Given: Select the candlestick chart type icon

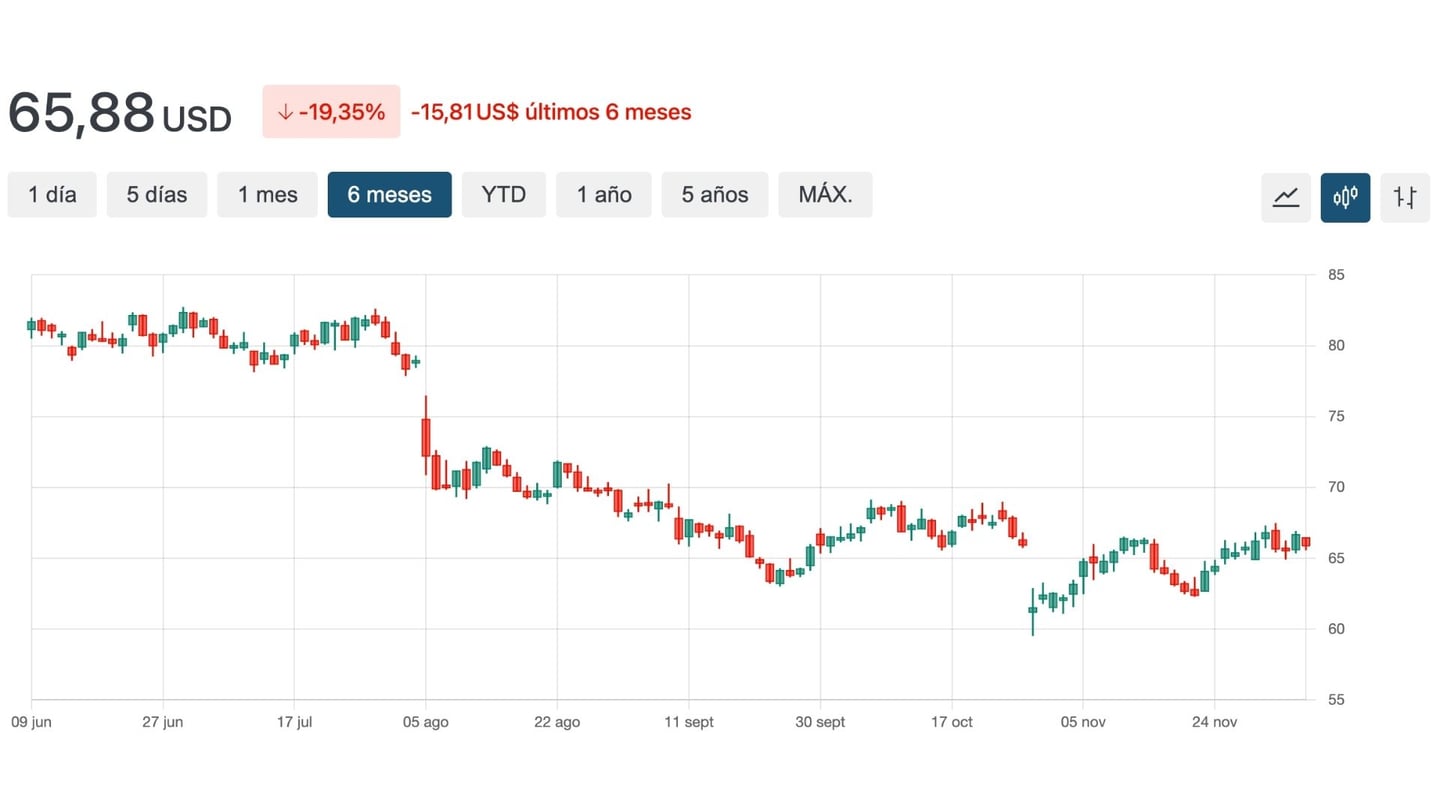Looking at the screenshot, I should [x=1345, y=197].
